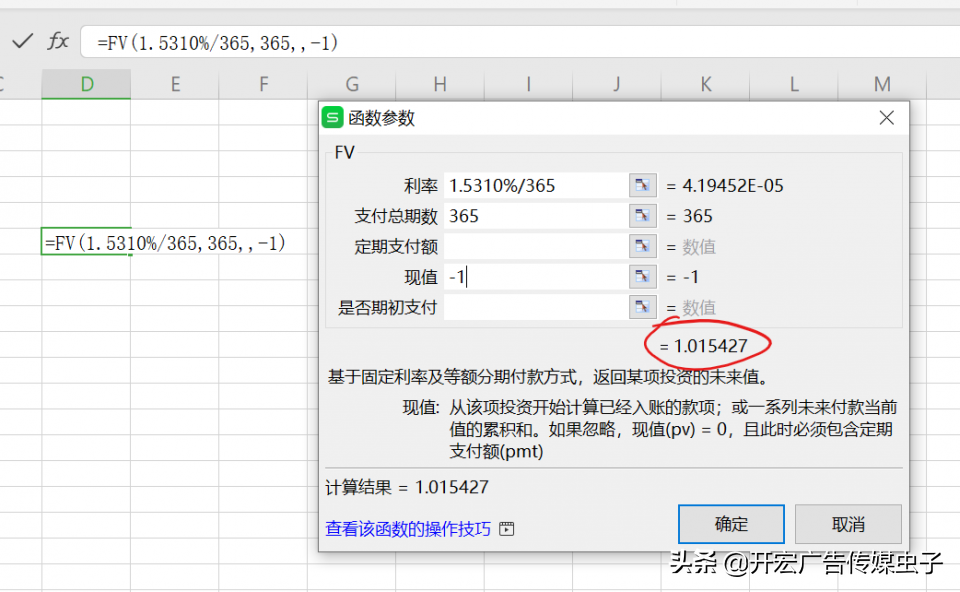Click the active cell showing the =FV formula
The width and height of the screenshot is (960, 592).
click(x=86, y=242)
